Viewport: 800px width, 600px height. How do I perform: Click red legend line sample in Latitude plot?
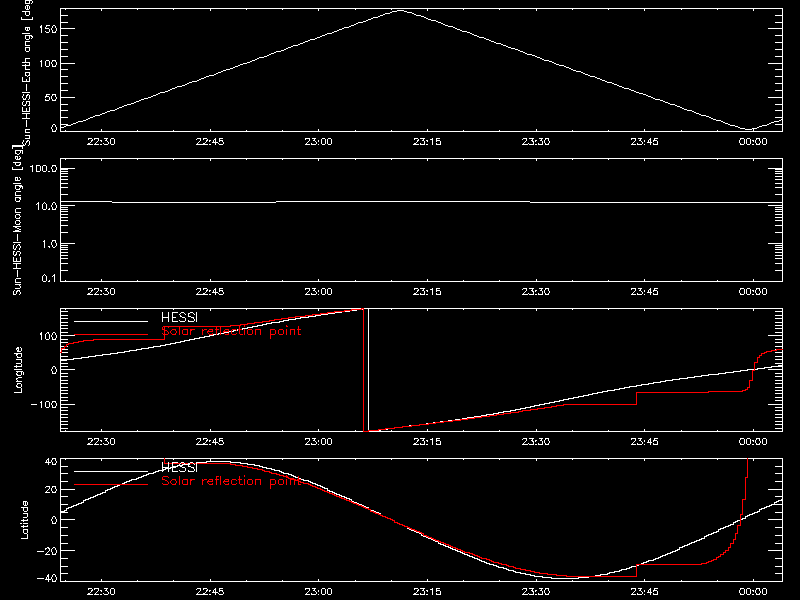[111, 484]
